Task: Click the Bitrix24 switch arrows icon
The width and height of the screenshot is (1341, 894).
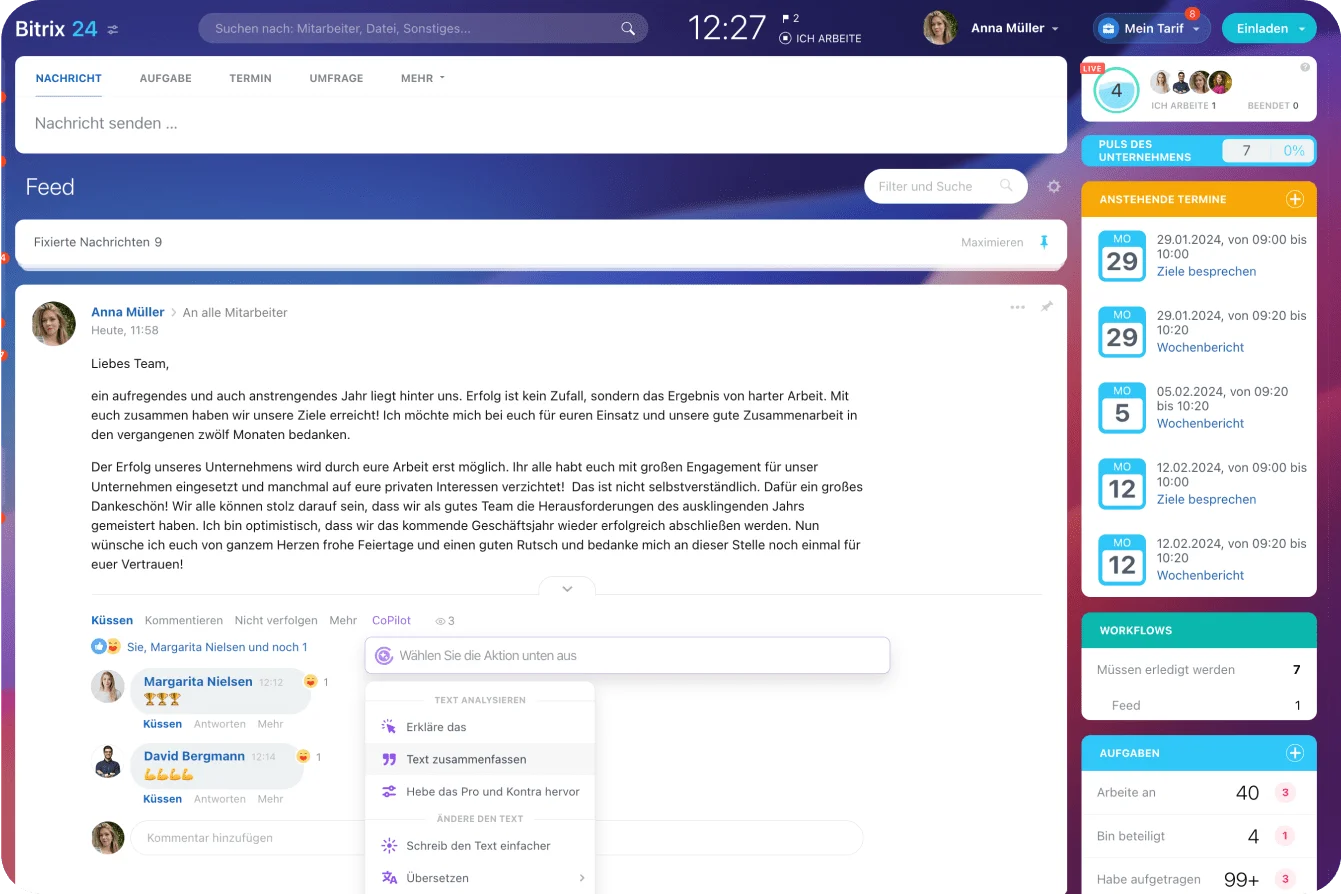Action: tap(113, 29)
